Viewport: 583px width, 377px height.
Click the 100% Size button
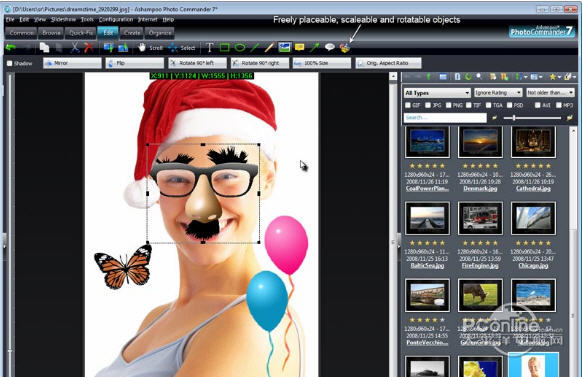[x=322, y=63]
